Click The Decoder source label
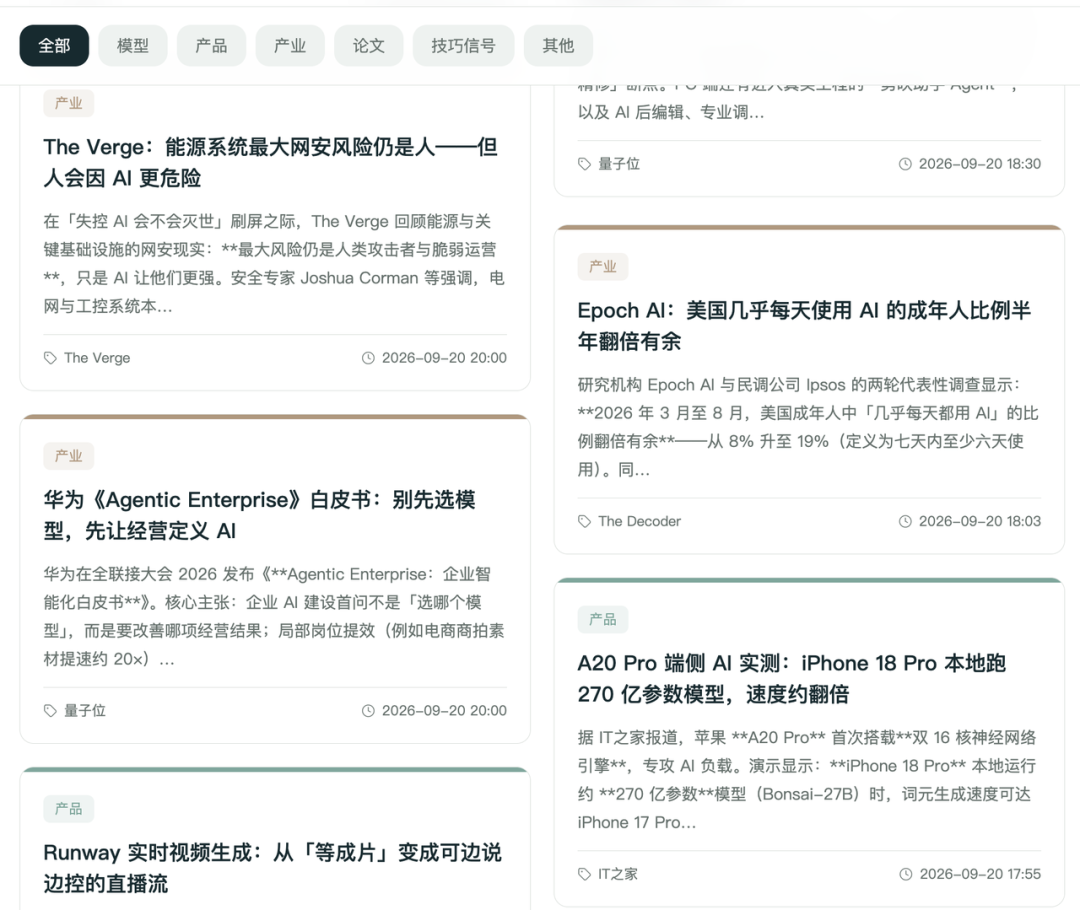The image size is (1080, 910). click(639, 521)
